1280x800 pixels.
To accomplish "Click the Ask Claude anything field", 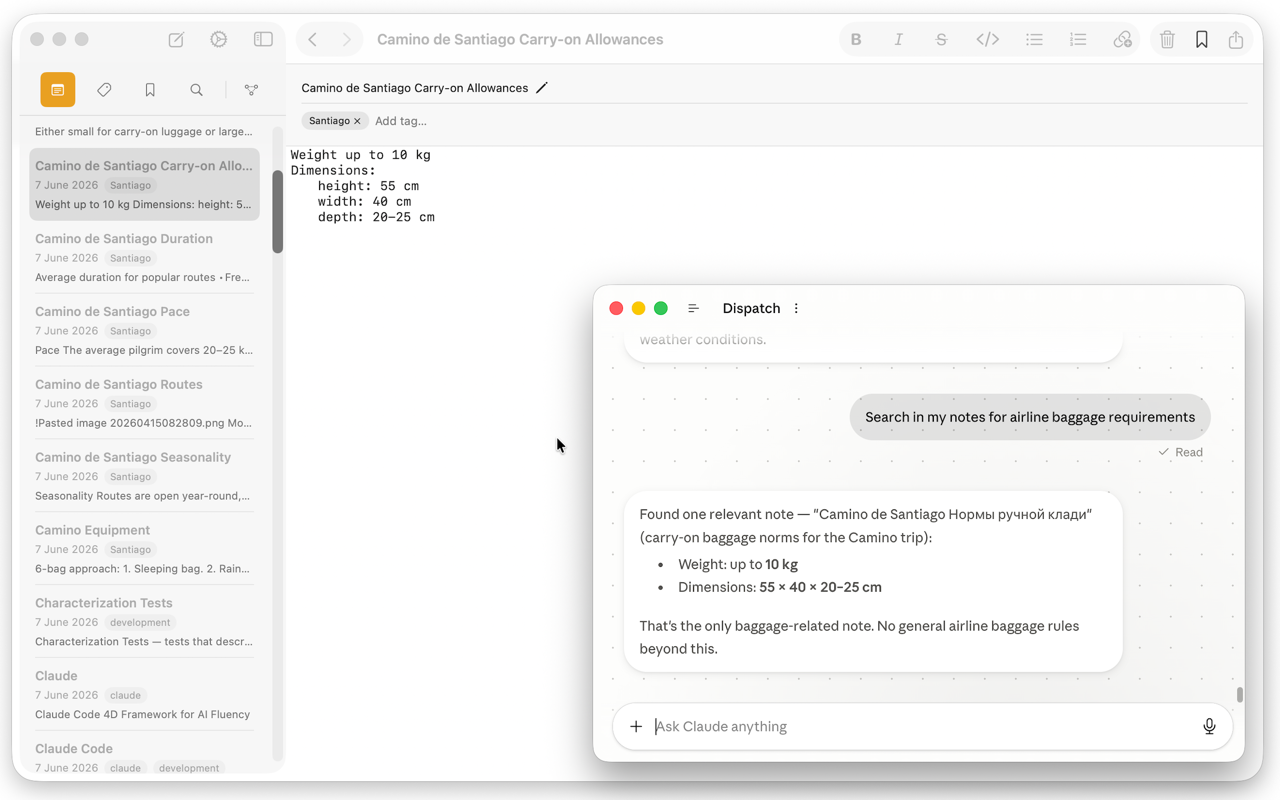I will (x=920, y=726).
